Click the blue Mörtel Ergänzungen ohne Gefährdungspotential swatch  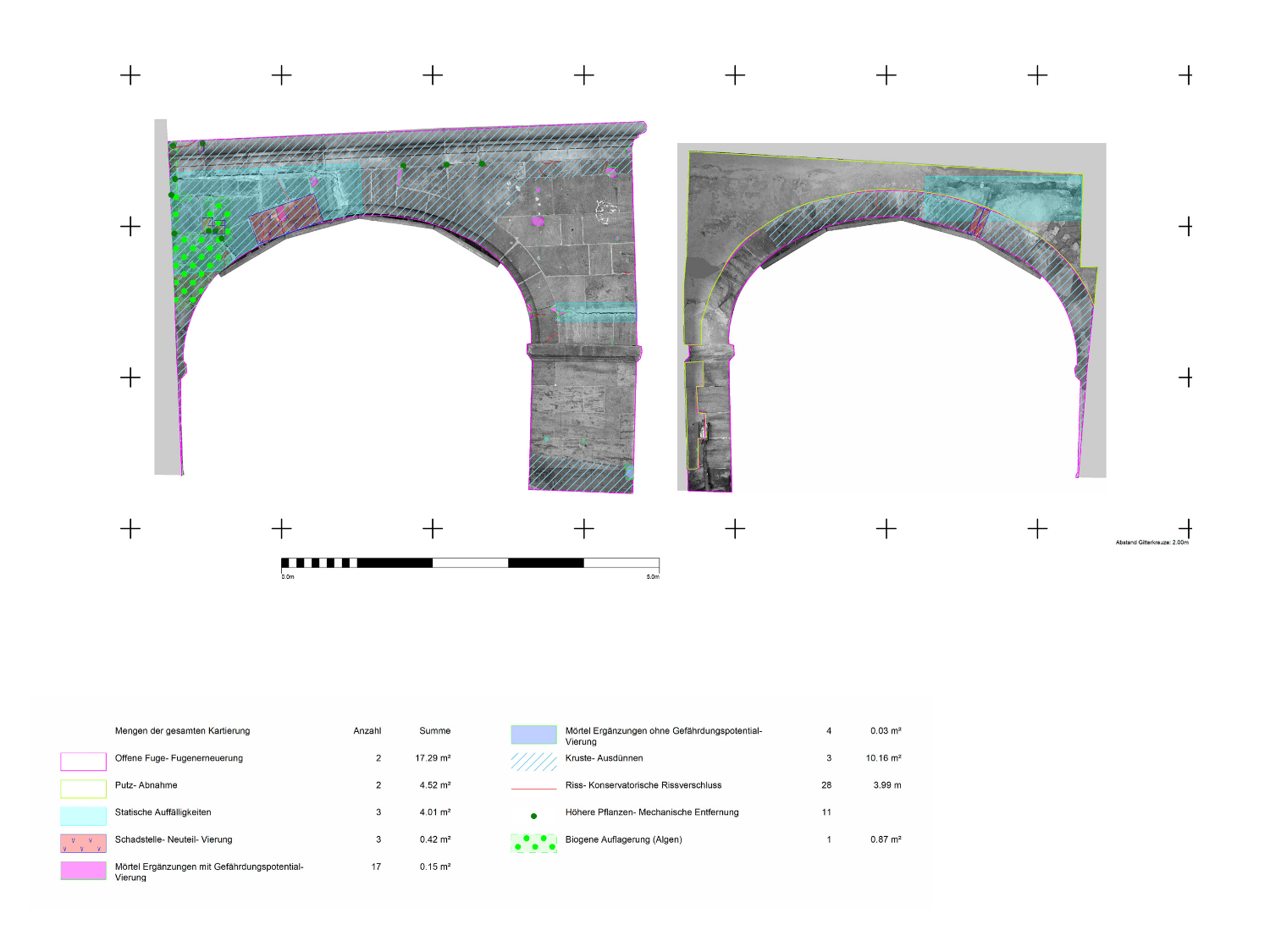[534, 735]
